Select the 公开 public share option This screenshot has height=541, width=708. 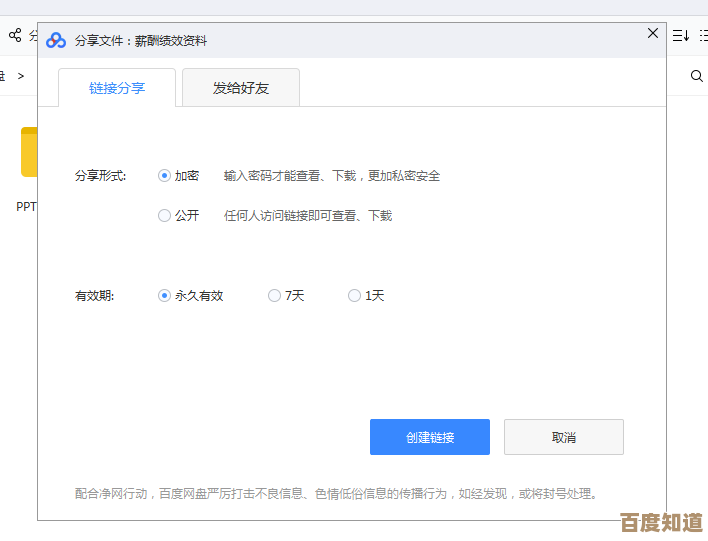(165, 215)
